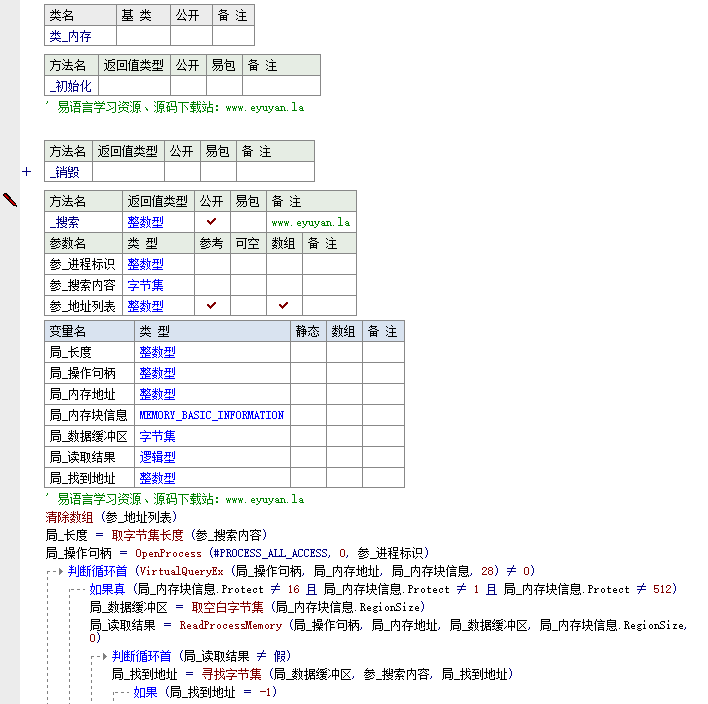
Task: Select the _初始化 method name cell
Action: pyautogui.click(x=71, y=86)
